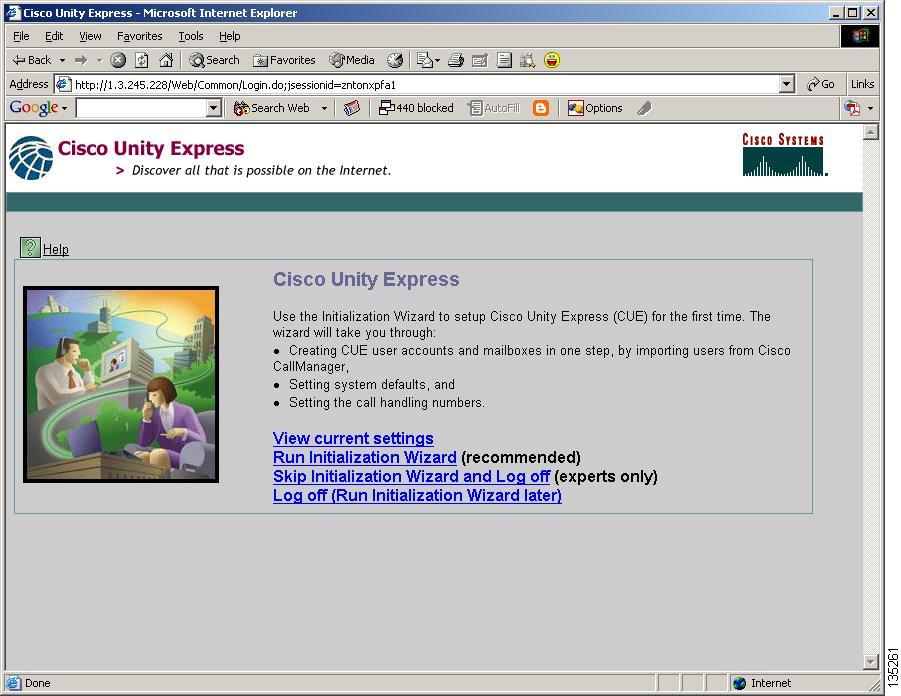Go to the Home page icon

coord(166,60)
